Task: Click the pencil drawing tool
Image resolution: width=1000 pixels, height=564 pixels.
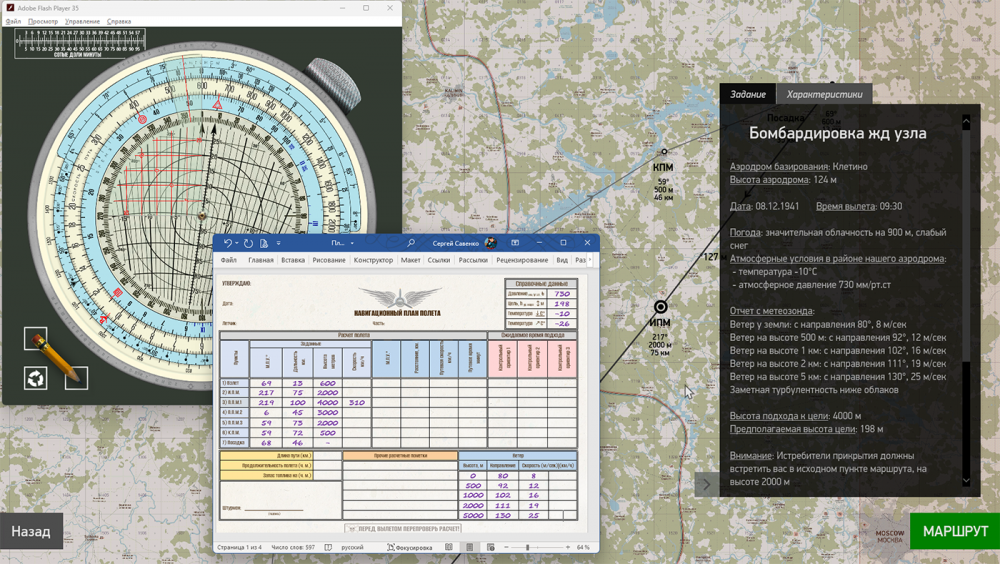Action: click(55, 357)
